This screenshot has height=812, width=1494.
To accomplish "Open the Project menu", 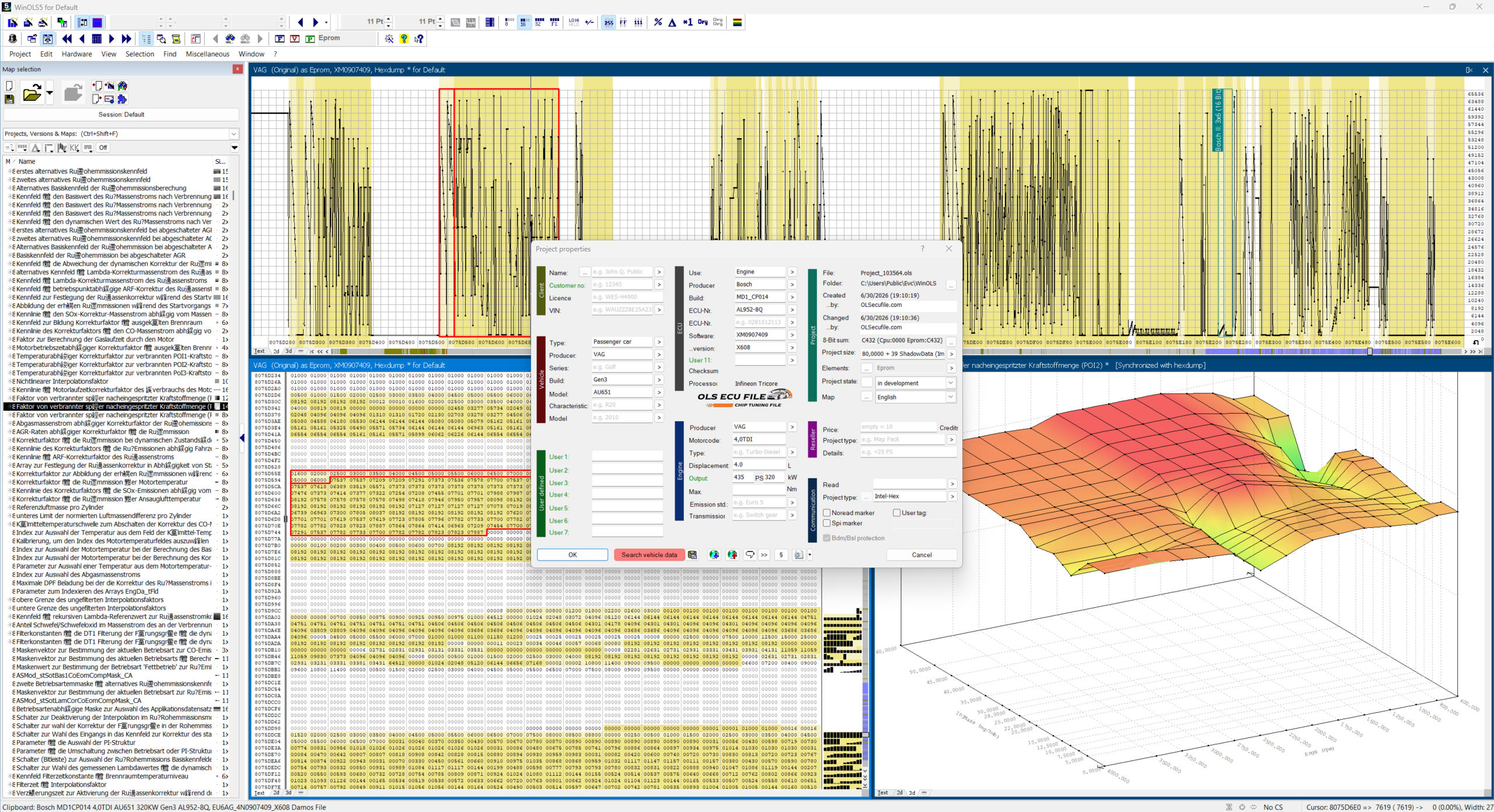I will coord(20,54).
